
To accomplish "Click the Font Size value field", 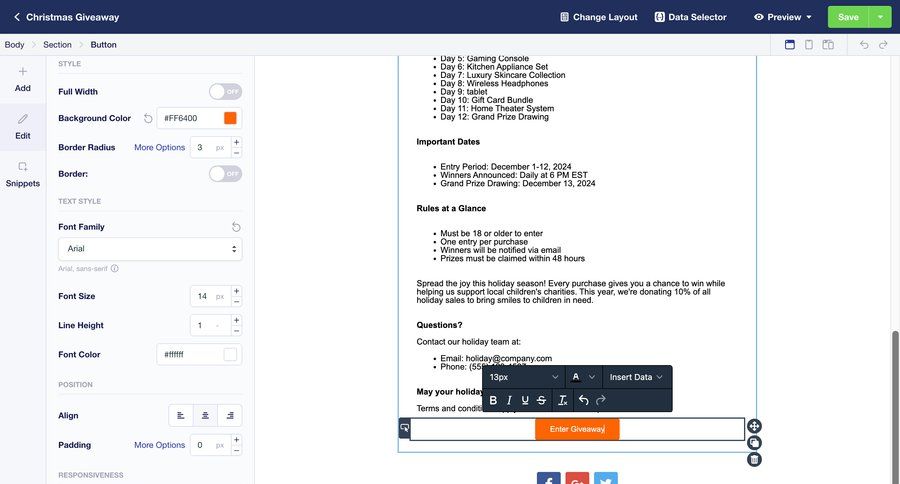I will click(x=210, y=296).
